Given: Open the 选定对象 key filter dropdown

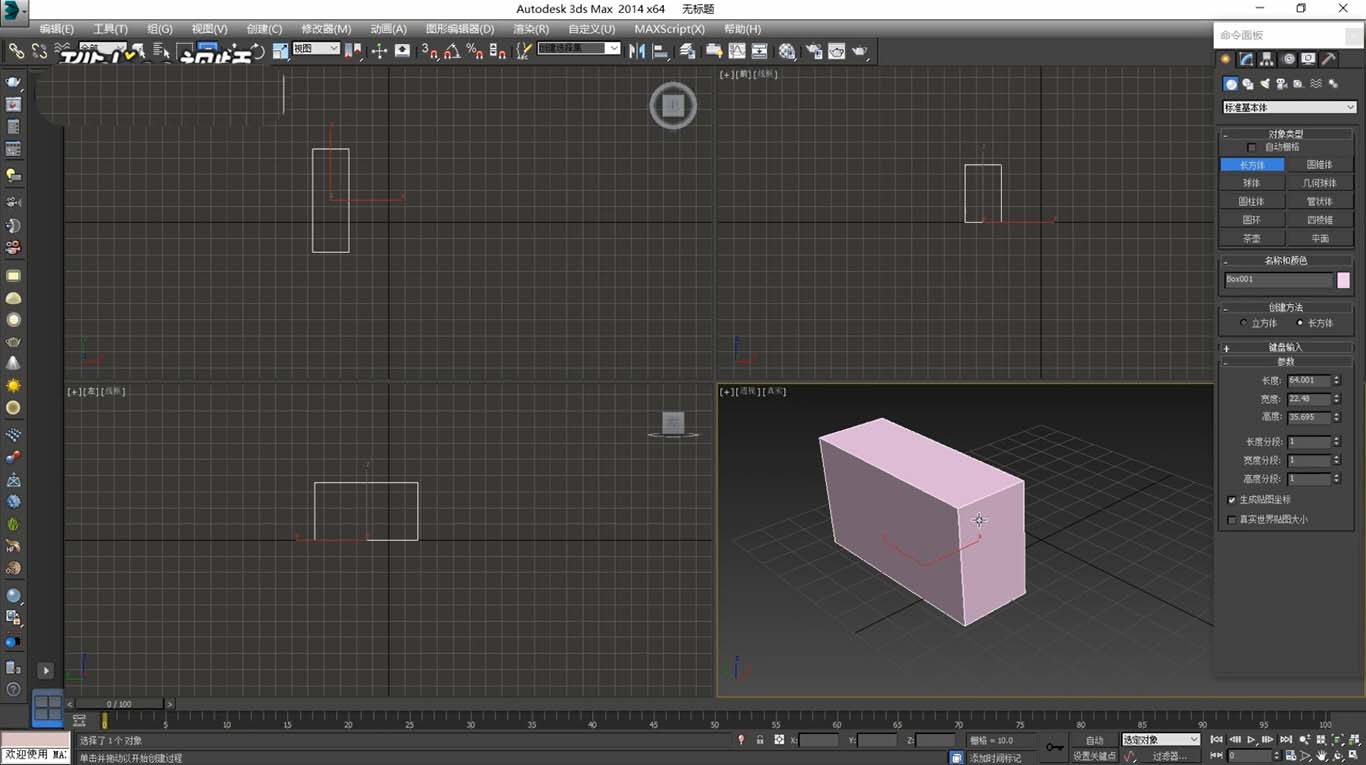Looking at the screenshot, I should click(x=1160, y=740).
